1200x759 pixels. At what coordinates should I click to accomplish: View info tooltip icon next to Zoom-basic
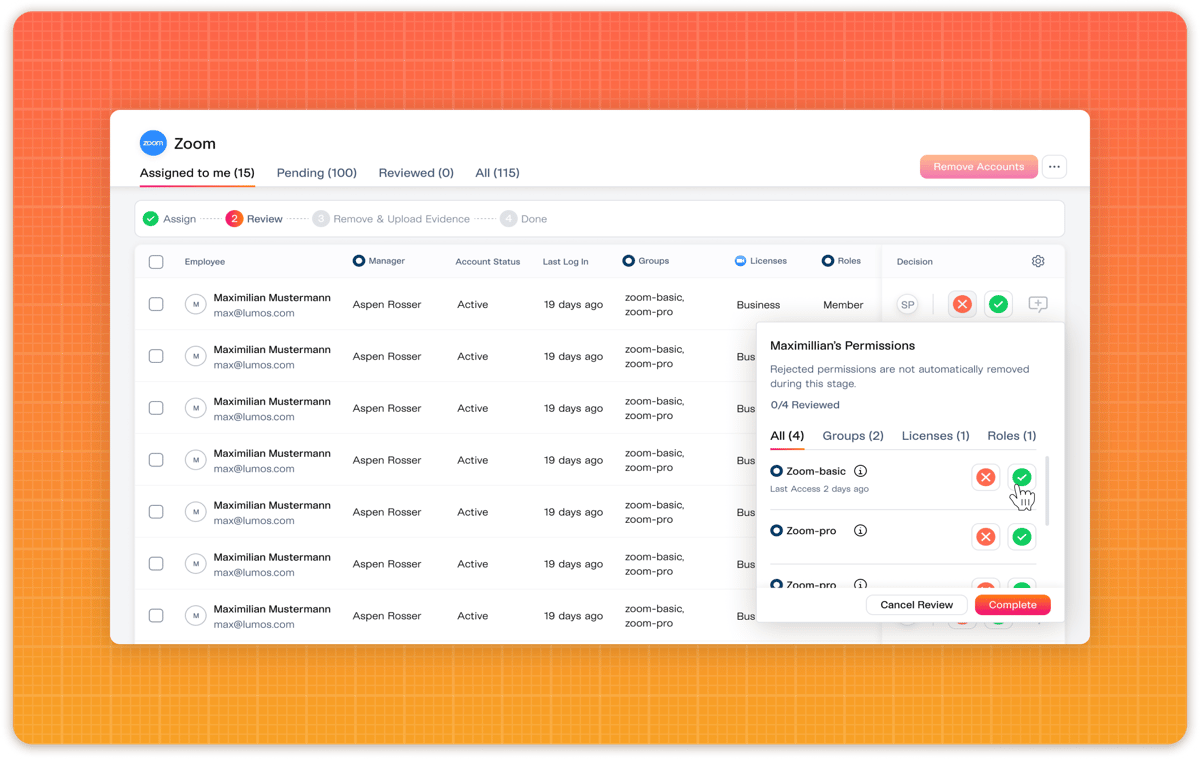point(860,470)
